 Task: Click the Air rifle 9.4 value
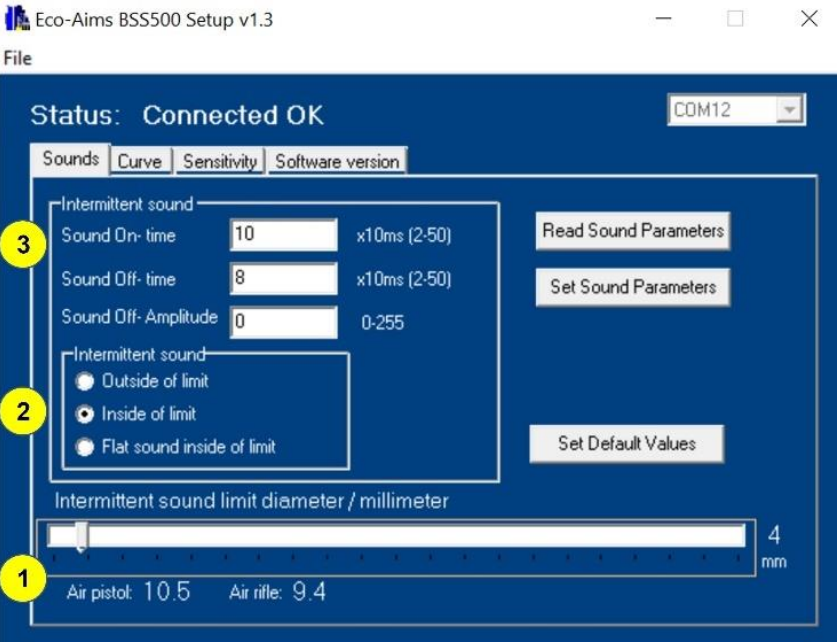coord(309,592)
